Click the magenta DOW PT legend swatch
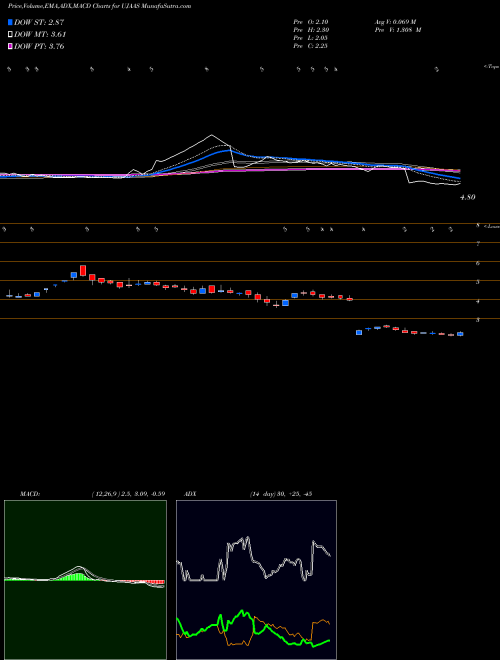The height and width of the screenshot is (660, 500). point(10,46)
